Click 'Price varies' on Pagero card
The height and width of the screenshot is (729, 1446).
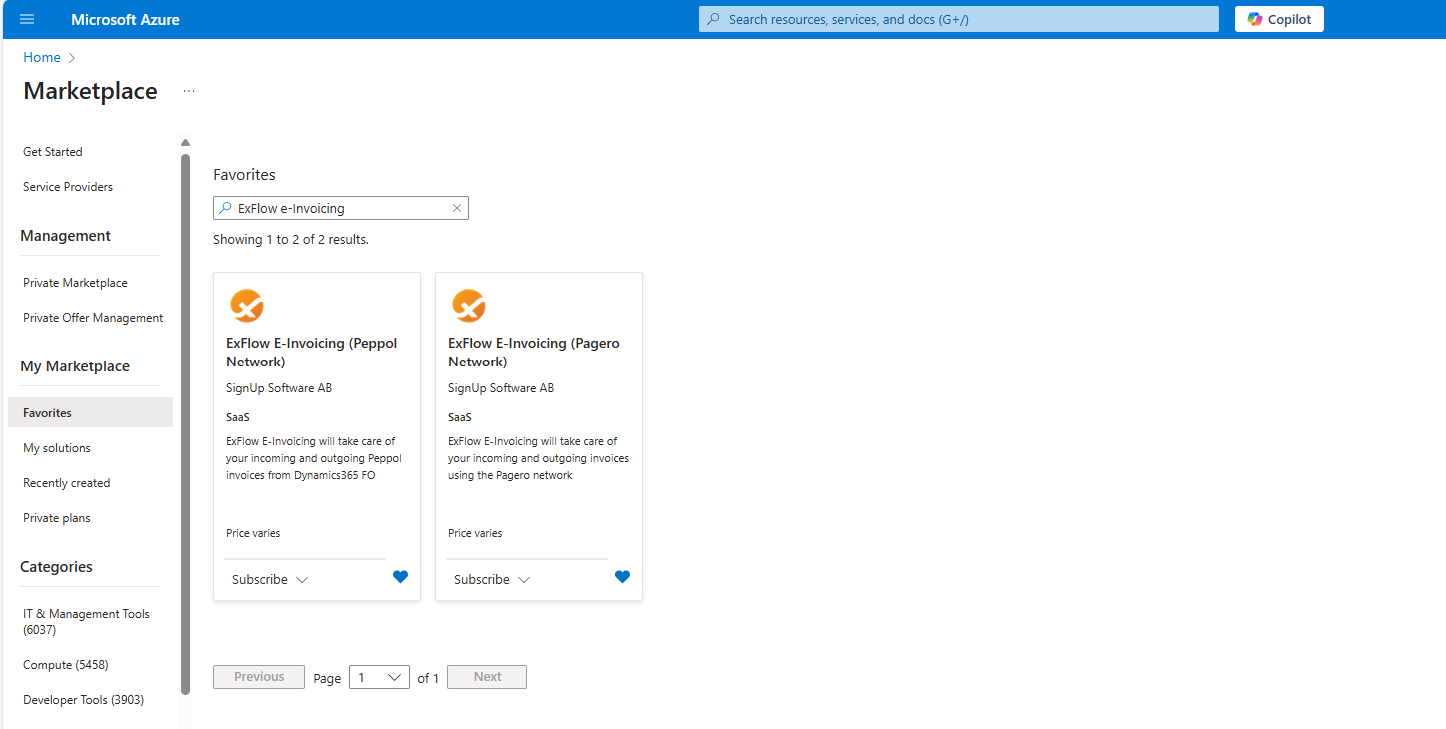tap(475, 533)
